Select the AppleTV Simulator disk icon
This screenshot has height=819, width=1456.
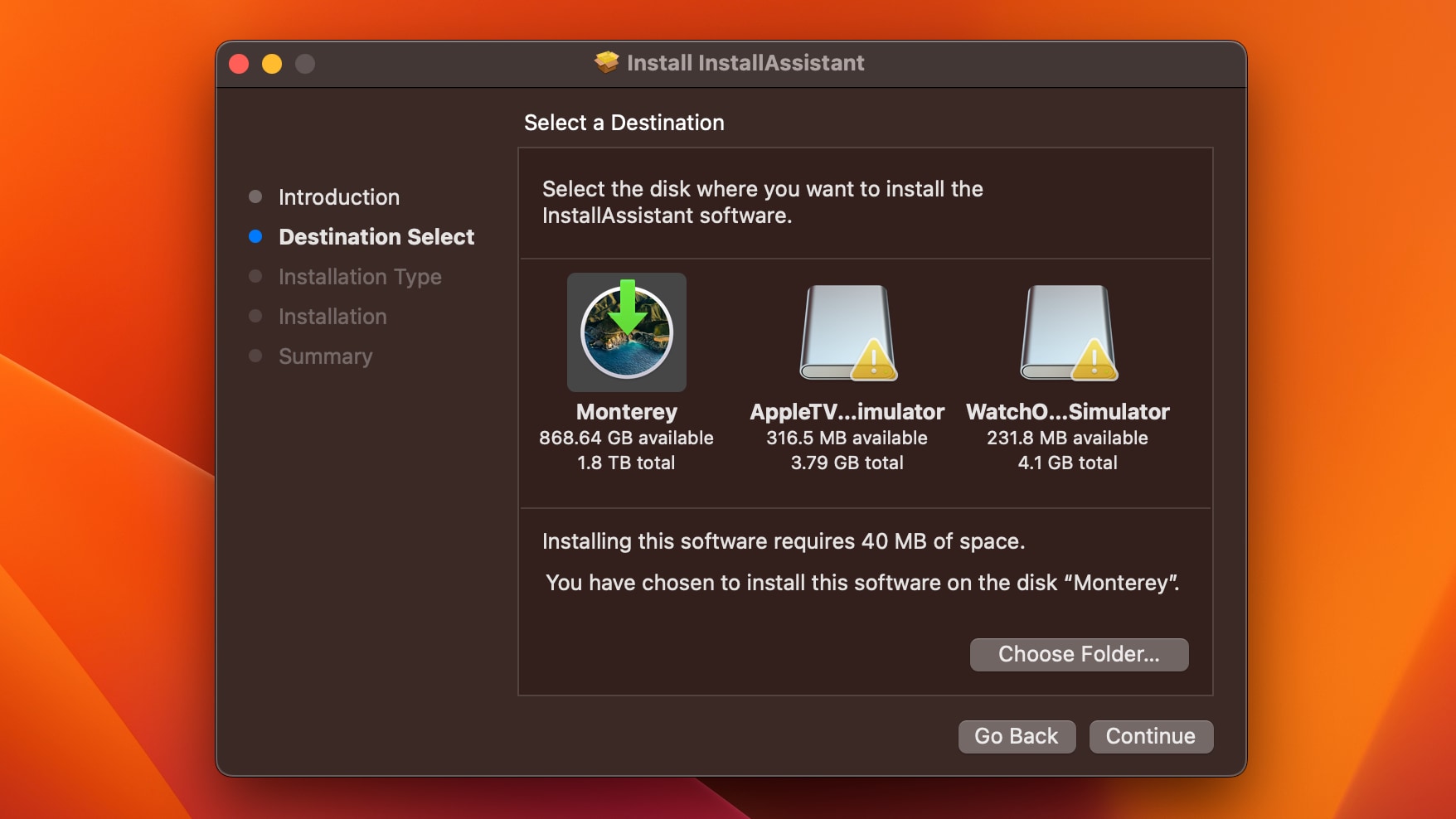point(847,332)
